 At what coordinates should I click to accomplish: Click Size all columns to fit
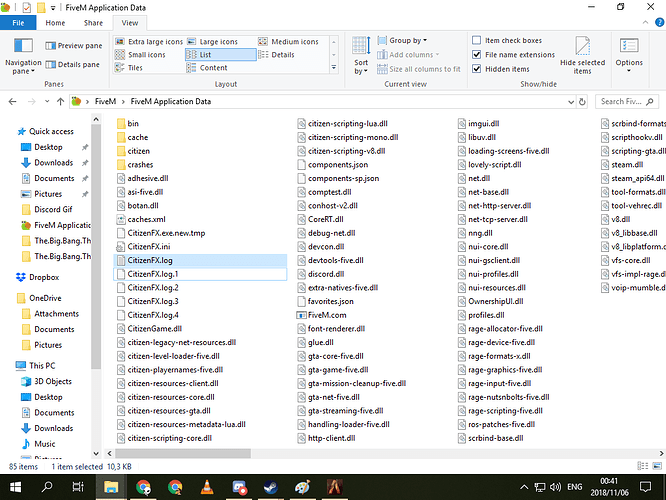419,69
